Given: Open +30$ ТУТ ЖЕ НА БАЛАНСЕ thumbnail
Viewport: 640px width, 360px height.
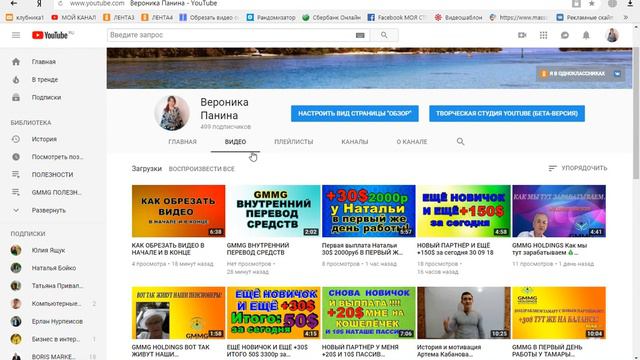Looking at the screenshot, I should [x=559, y=313].
